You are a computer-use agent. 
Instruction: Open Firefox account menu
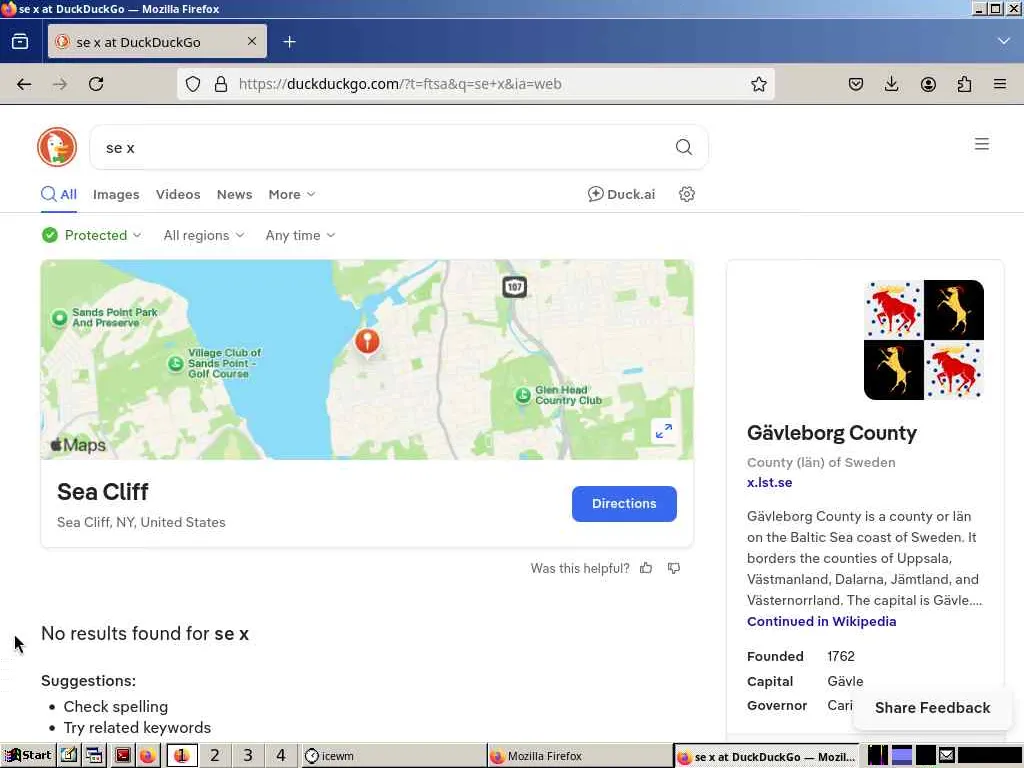928,84
